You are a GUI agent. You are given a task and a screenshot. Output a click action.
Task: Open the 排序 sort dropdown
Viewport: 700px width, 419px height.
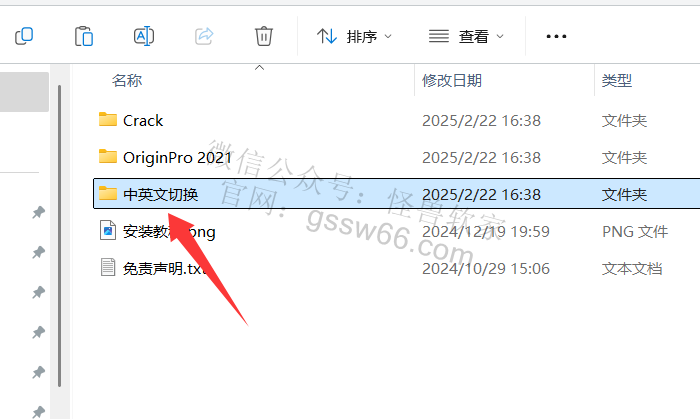point(354,36)
